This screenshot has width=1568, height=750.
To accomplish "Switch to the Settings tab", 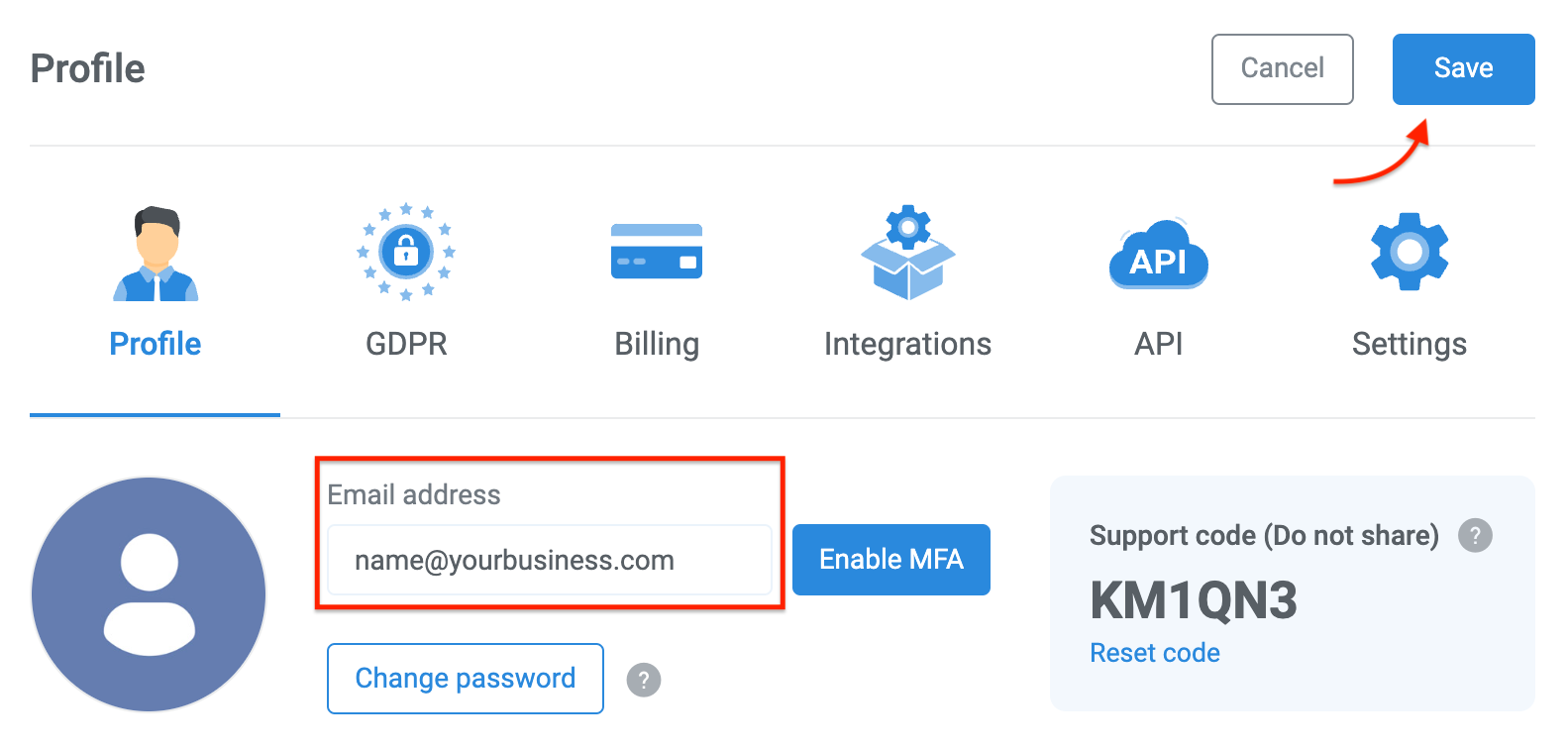I will pyautogui.click(x=1409, y=344).
